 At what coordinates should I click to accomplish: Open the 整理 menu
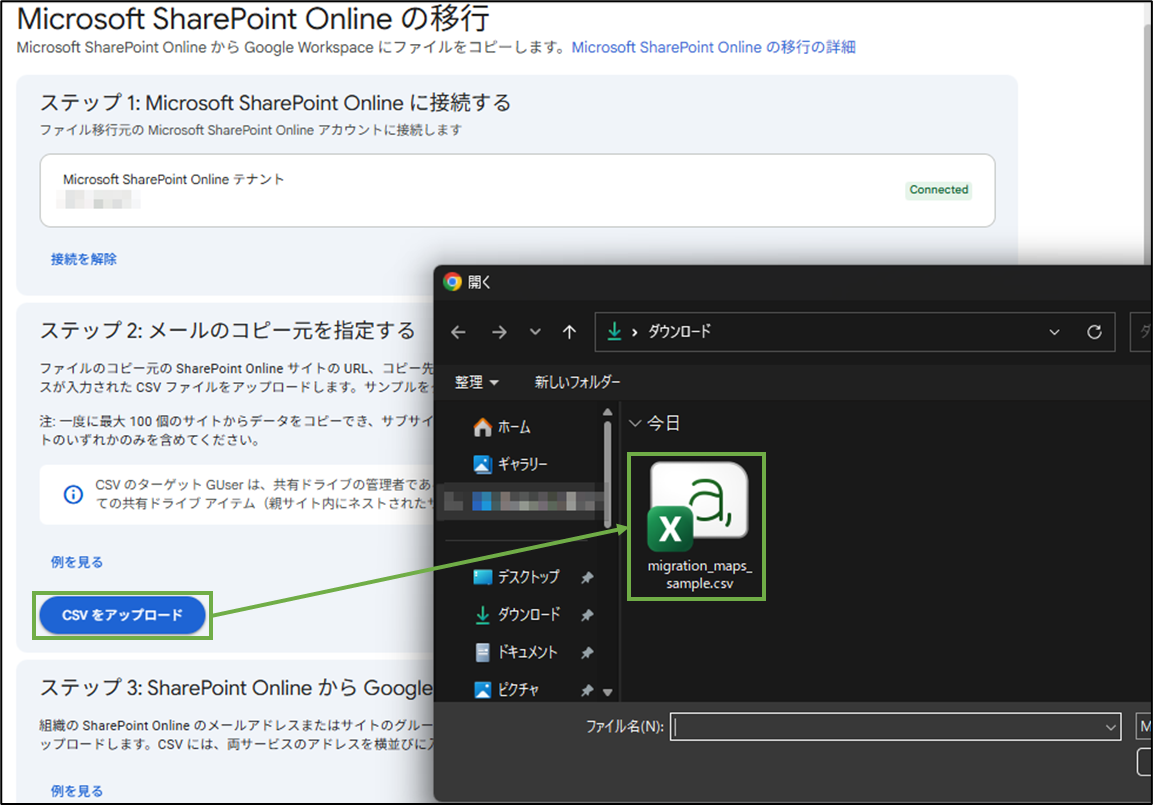click(476, 382)
